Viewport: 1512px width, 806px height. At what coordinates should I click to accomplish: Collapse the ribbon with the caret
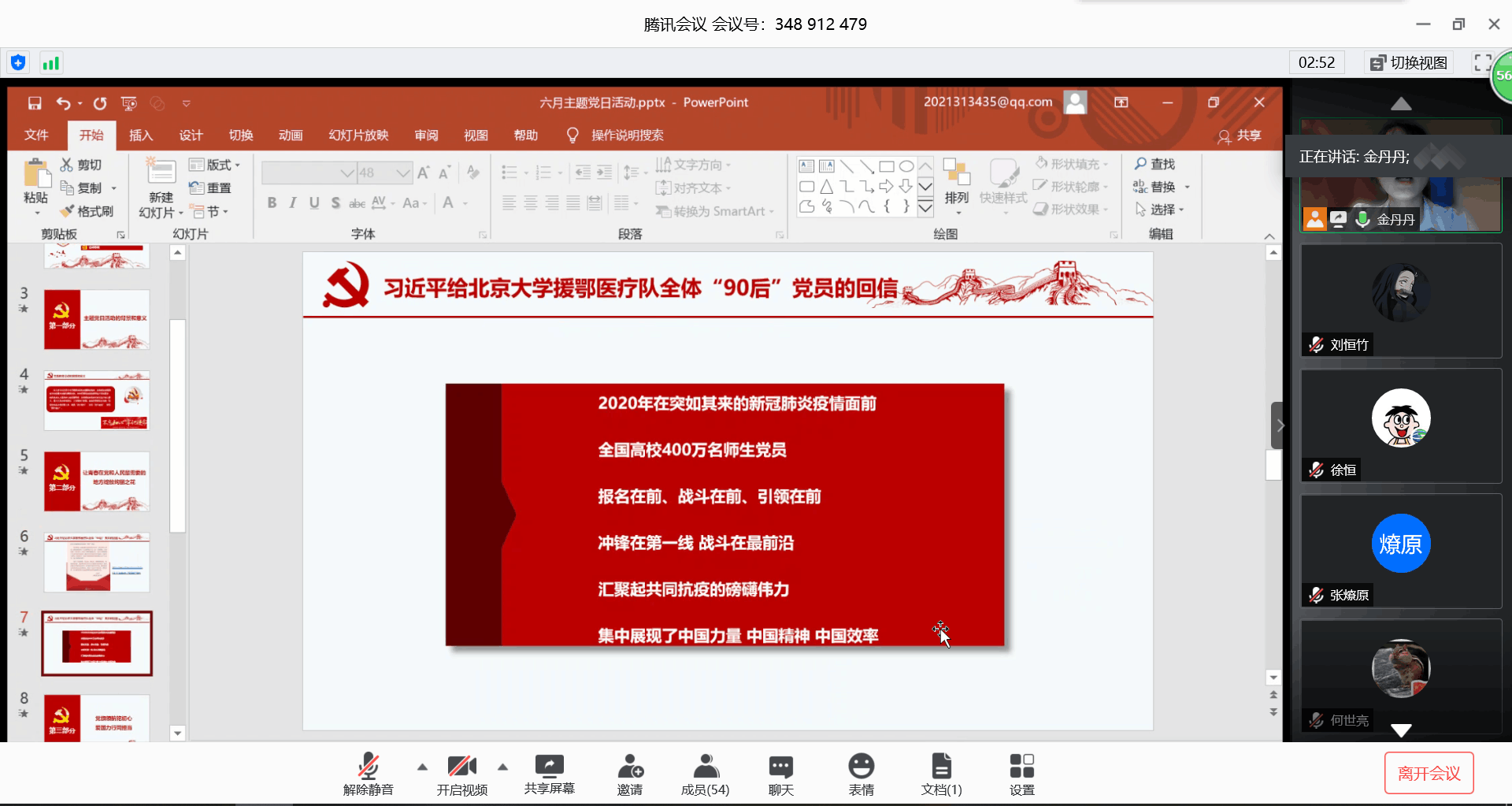point(1269,236)
